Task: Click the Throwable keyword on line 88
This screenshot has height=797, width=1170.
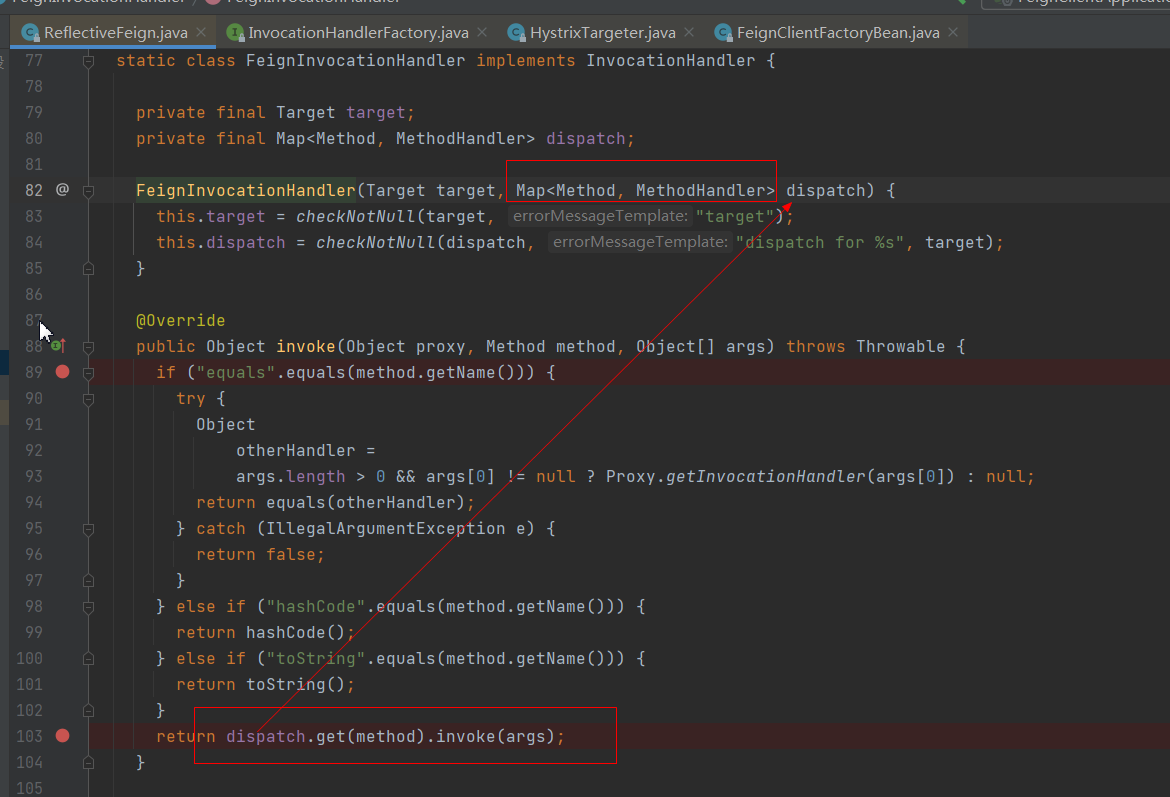Action: click(x=901, y=347)
